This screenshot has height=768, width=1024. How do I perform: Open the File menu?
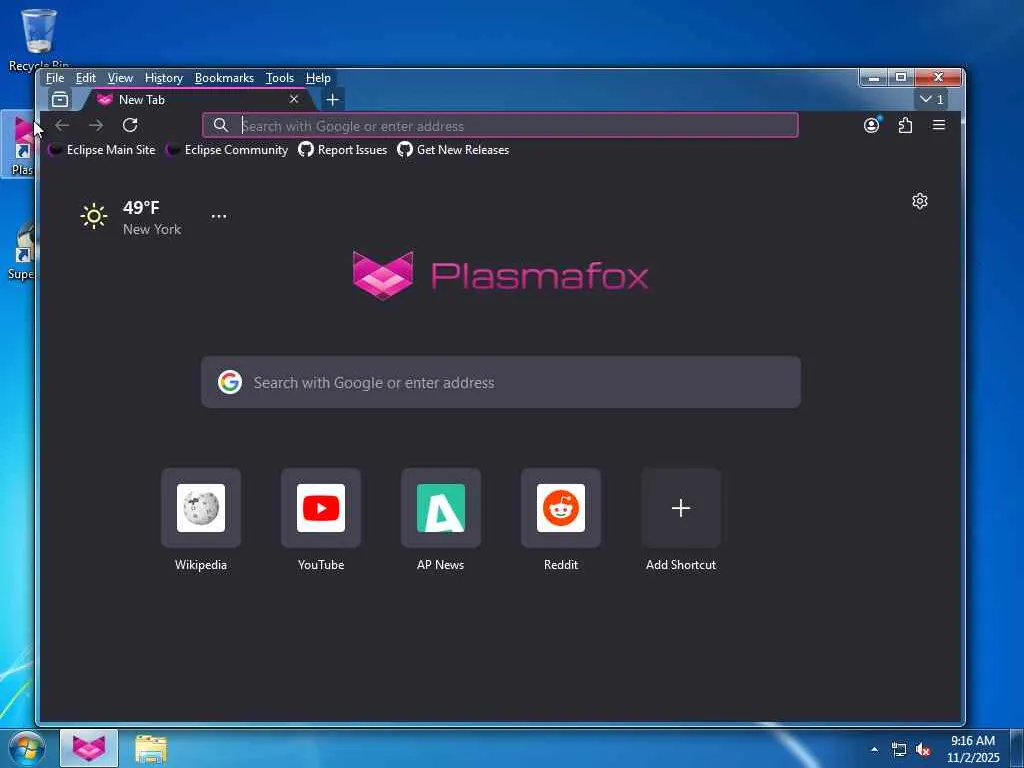tap(55, 78)
